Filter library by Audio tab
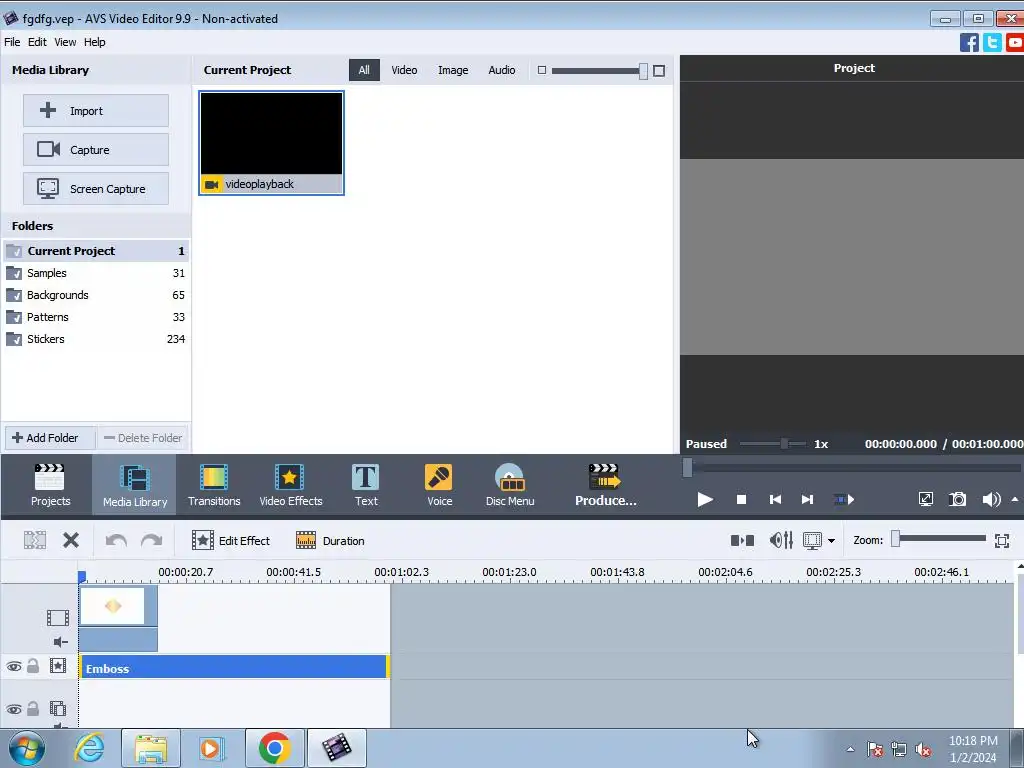Viewport: 1024px width, 768px height. click(x=502, y=70)
